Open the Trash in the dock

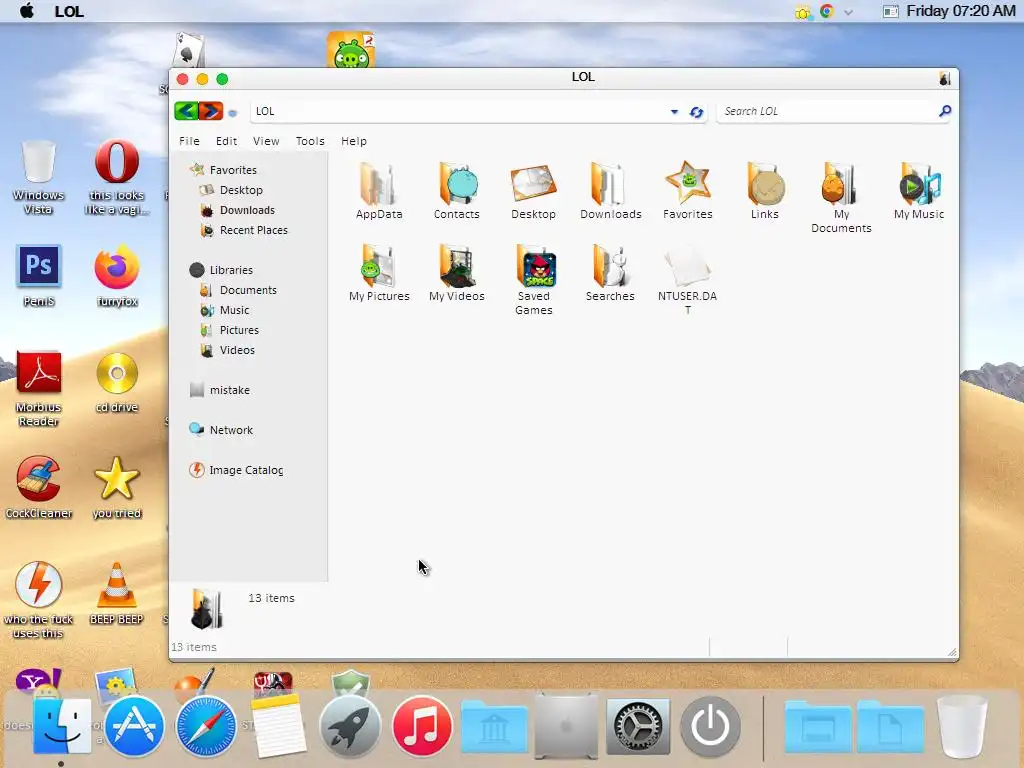[x=962, y=726]
